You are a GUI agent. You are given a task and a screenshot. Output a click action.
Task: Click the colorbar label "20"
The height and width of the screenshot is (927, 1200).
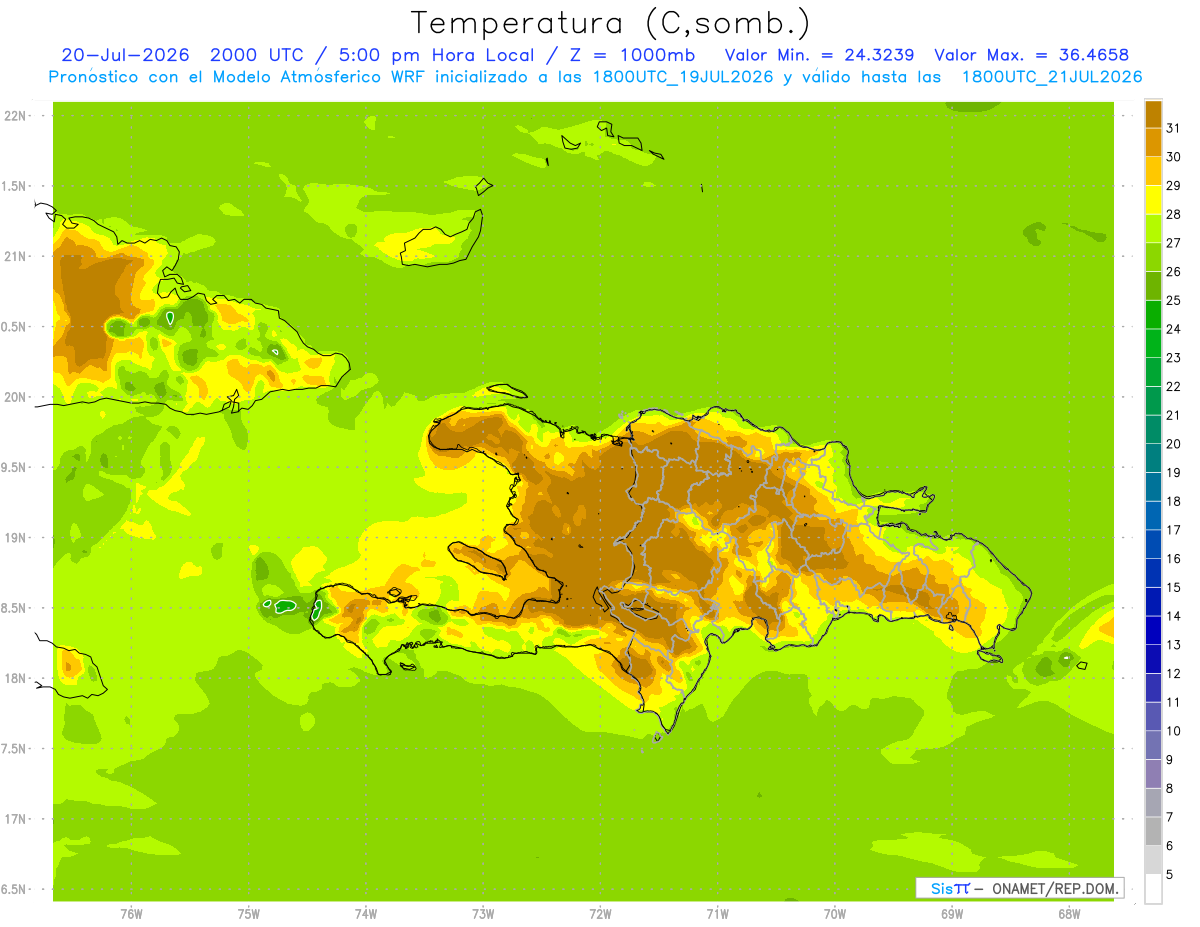1174,444
